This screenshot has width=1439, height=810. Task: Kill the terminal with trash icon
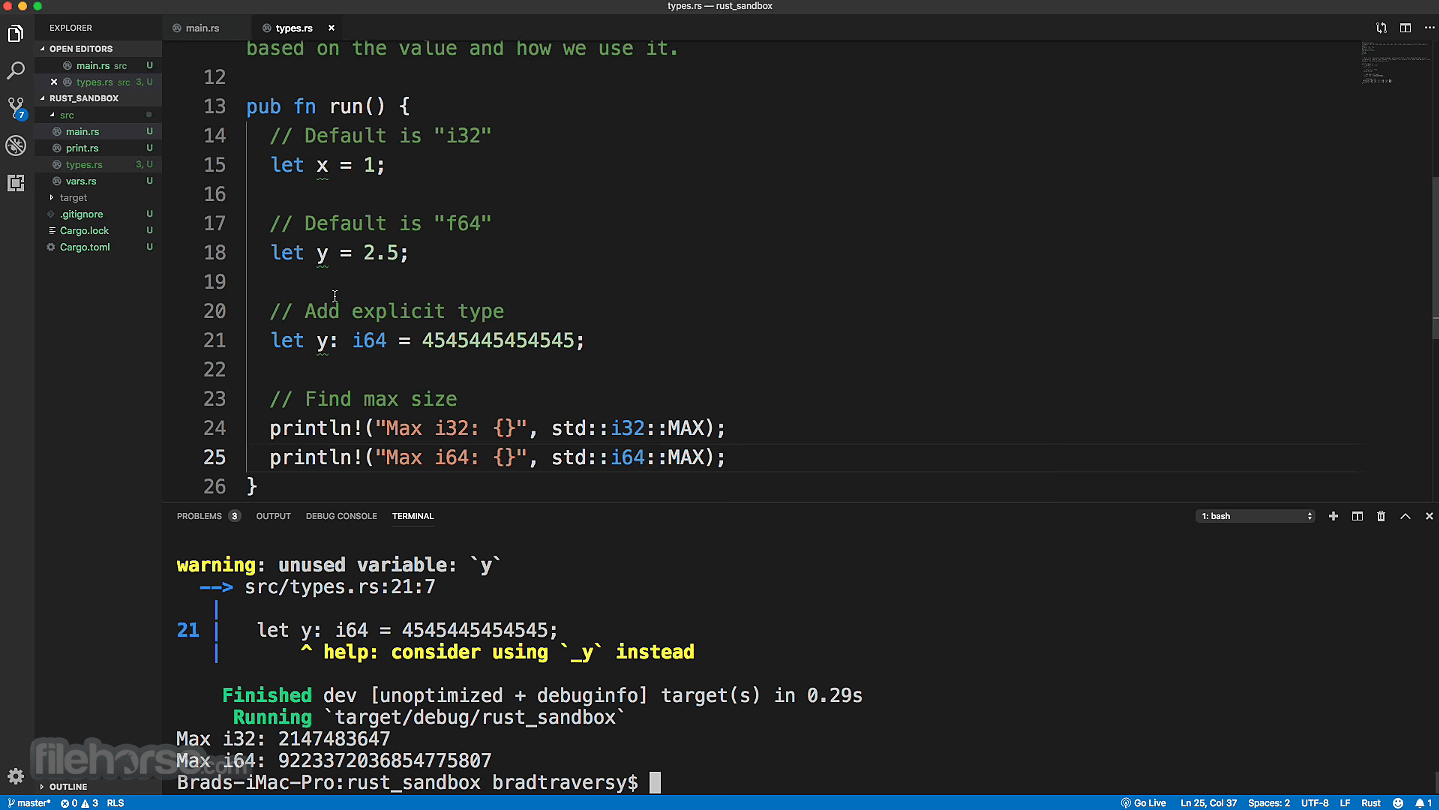pyautogui.click(x=1381, y=516)
